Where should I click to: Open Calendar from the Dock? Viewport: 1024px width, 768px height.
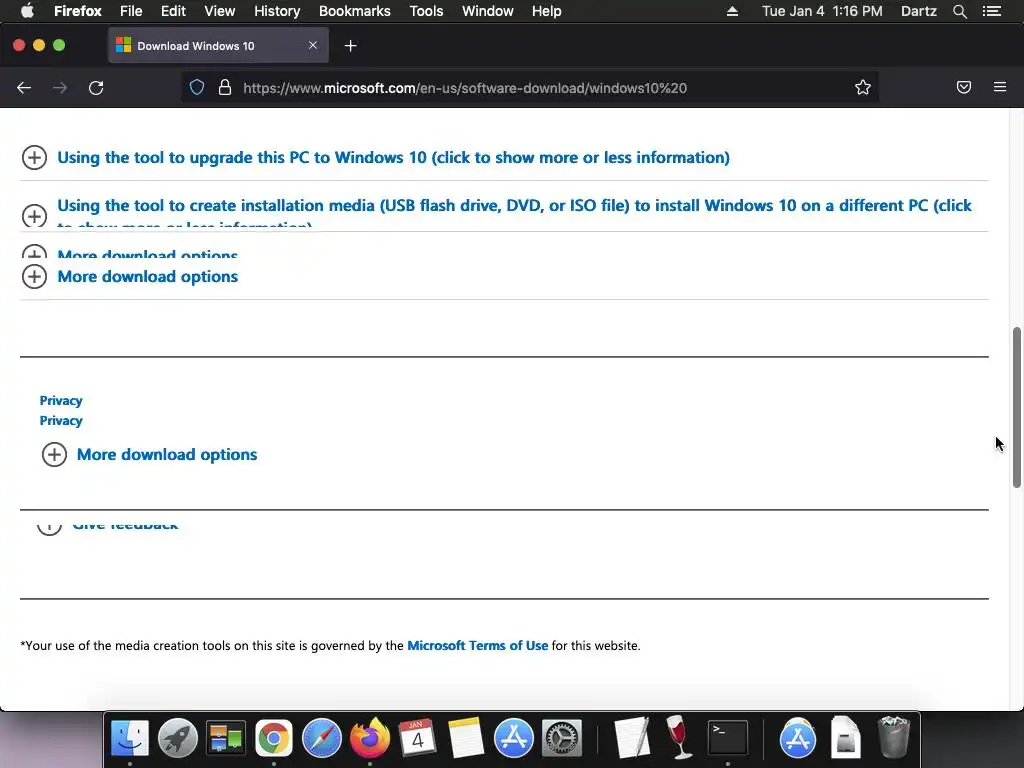coord(417,738)
